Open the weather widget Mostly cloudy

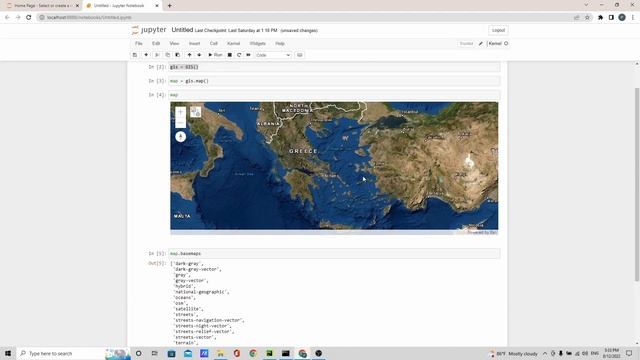click(x=514, y=353)
